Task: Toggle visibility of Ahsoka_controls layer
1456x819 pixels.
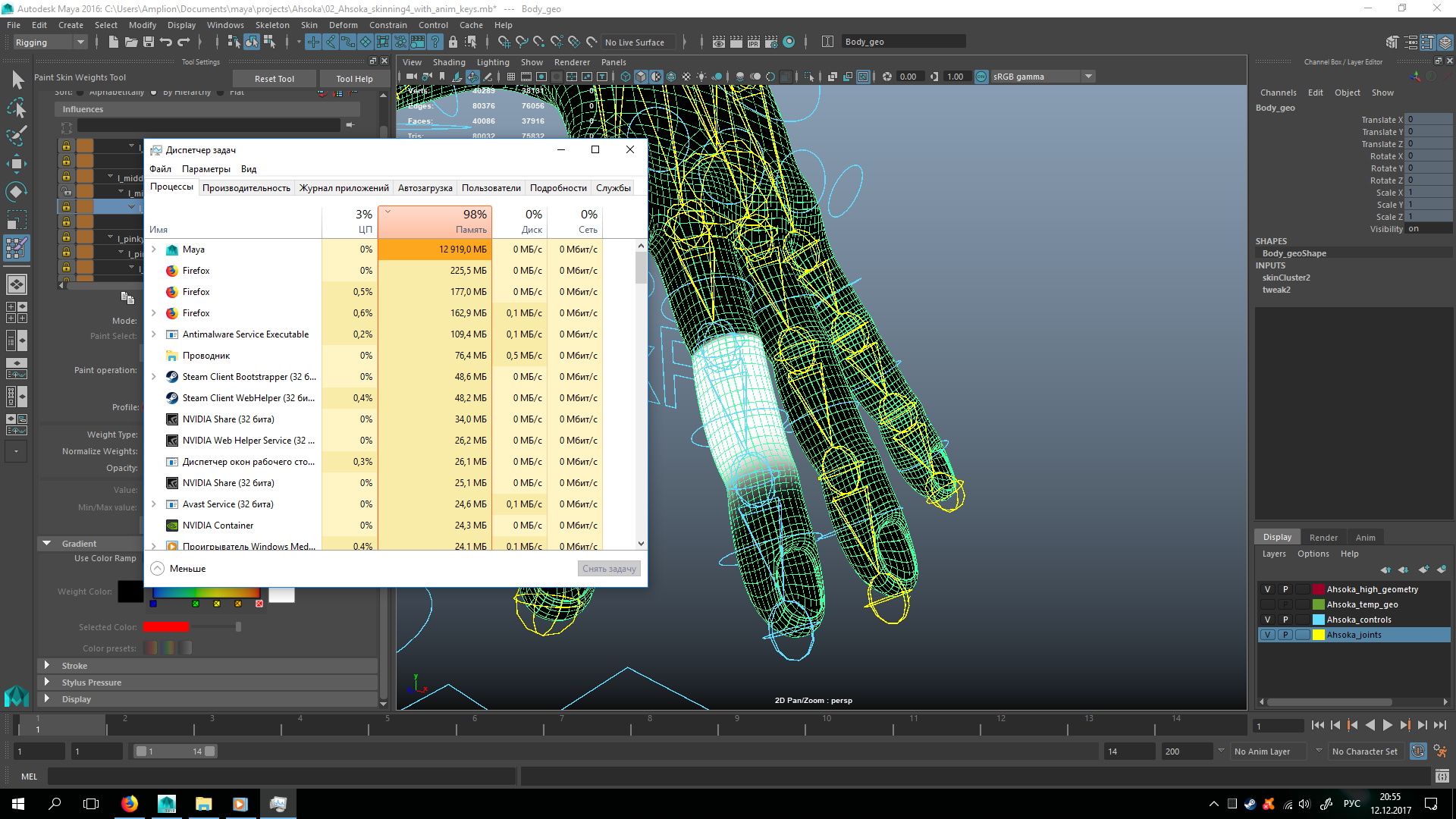Action: (x=1266, y=620)
